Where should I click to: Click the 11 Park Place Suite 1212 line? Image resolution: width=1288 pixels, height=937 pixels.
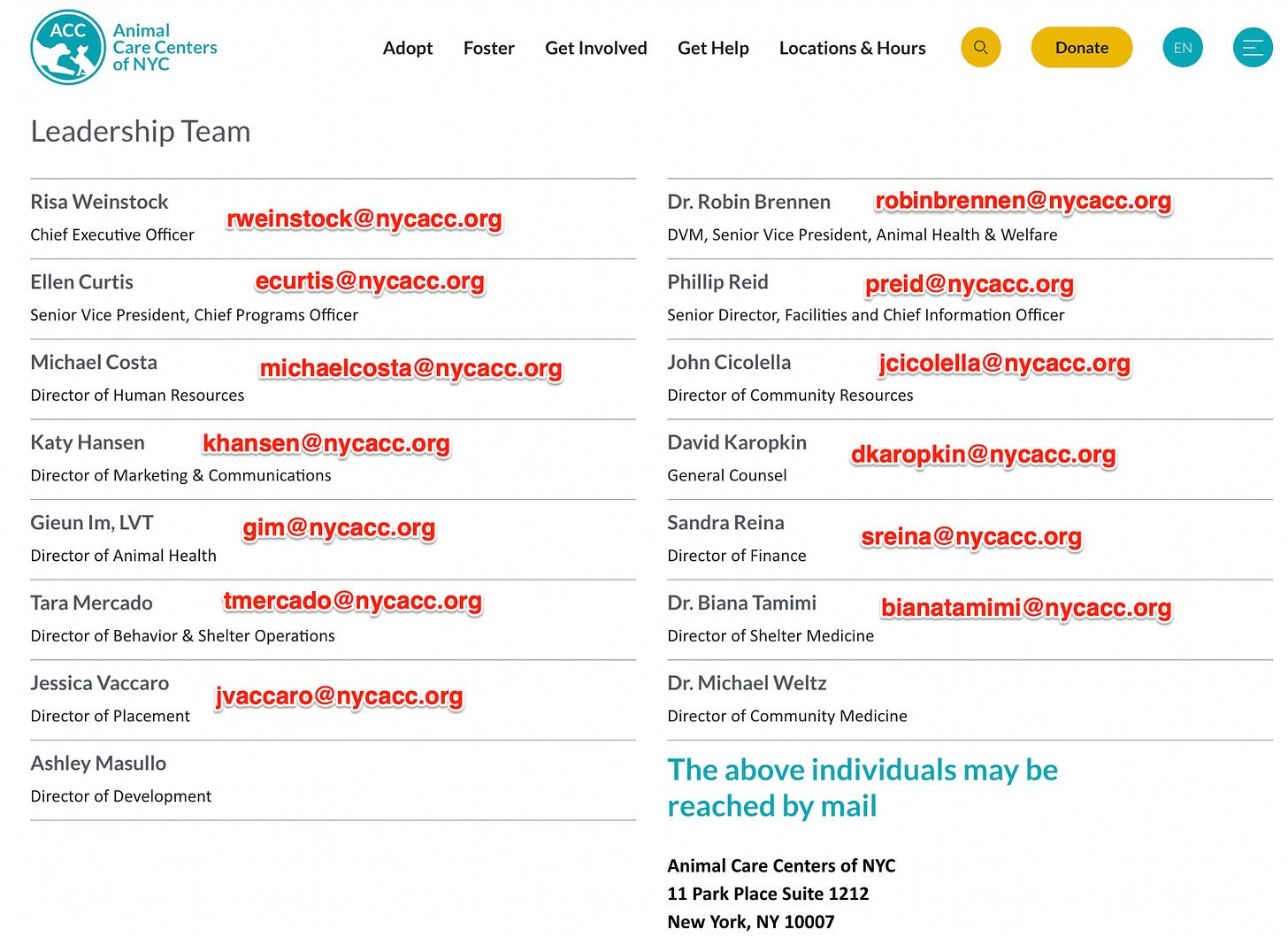768,894
